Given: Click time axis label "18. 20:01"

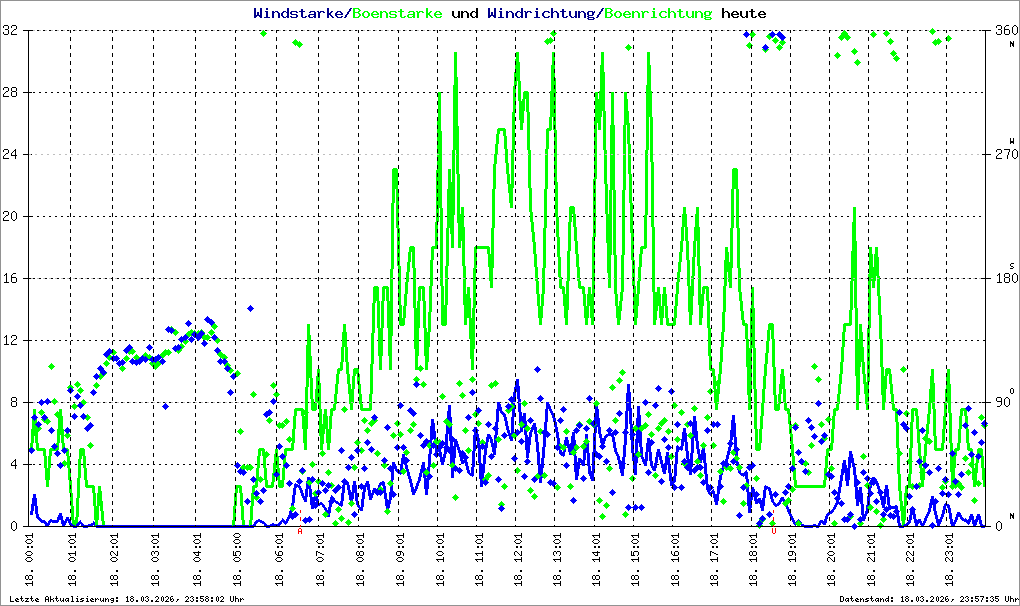Looking at the screenshot, I should pyautogui.click(x=831, y=559).
